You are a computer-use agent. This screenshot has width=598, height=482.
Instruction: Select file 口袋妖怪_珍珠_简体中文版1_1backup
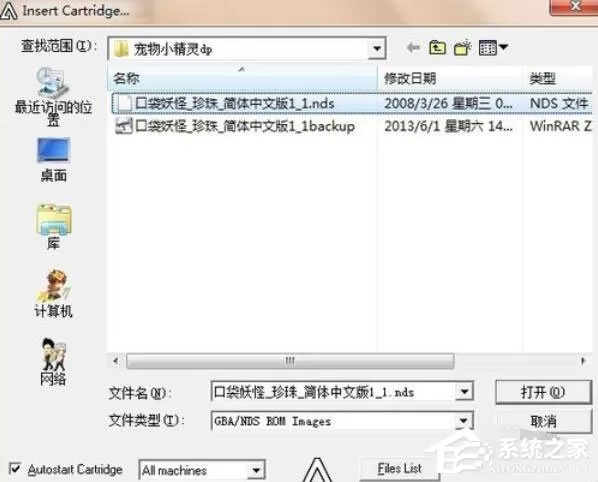click(x=245, y=126)
